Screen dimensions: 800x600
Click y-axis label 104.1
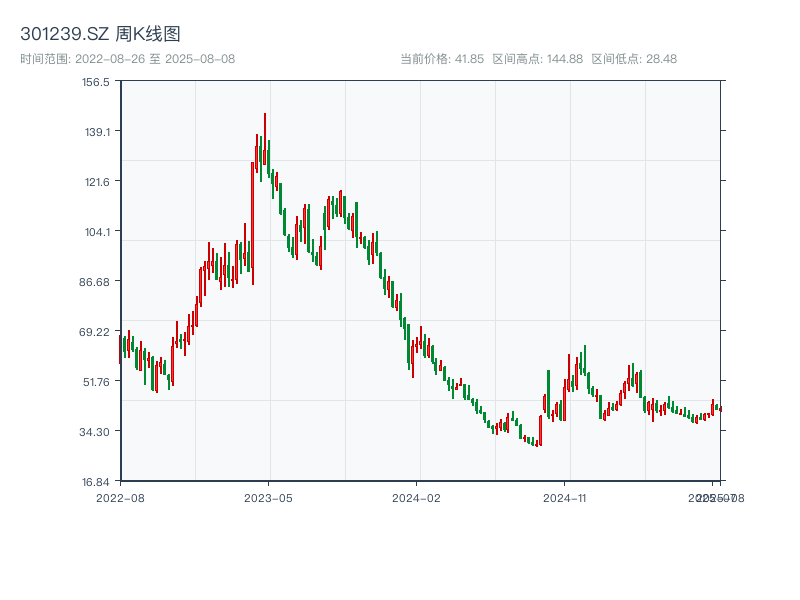point(97,232)
